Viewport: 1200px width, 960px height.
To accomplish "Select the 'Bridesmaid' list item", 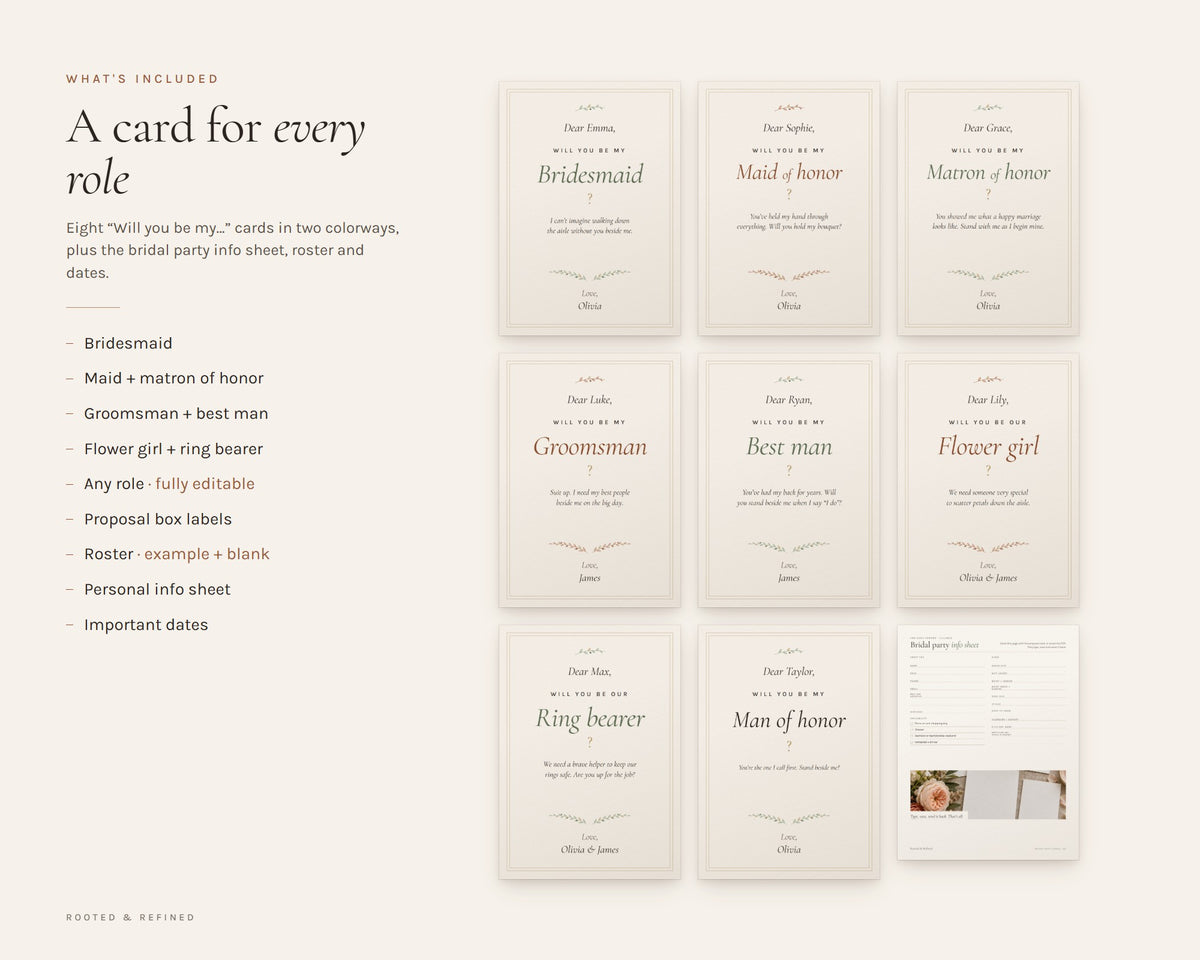I will [128, 343].
